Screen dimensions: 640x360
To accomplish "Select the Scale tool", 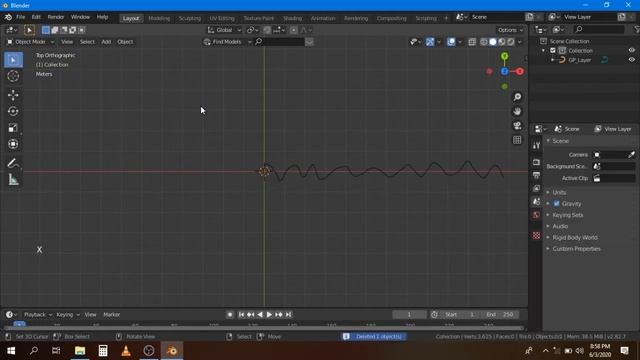I will pos(13,128).
